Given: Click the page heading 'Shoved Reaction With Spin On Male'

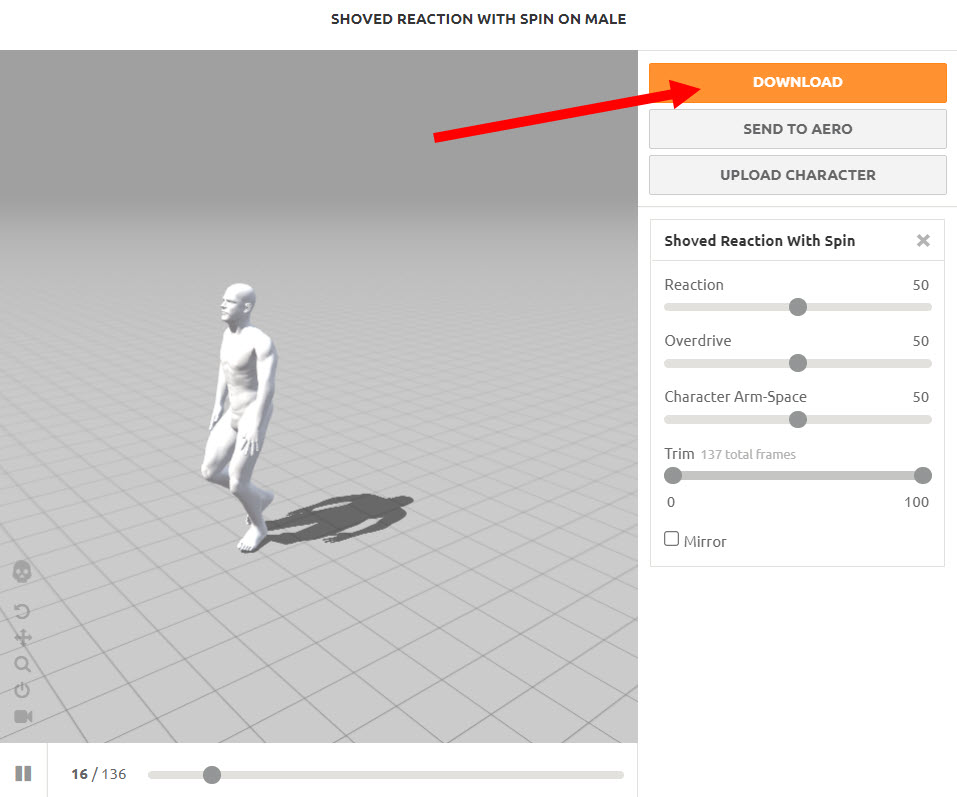Looking at the screenshot, I should [478, 19].
